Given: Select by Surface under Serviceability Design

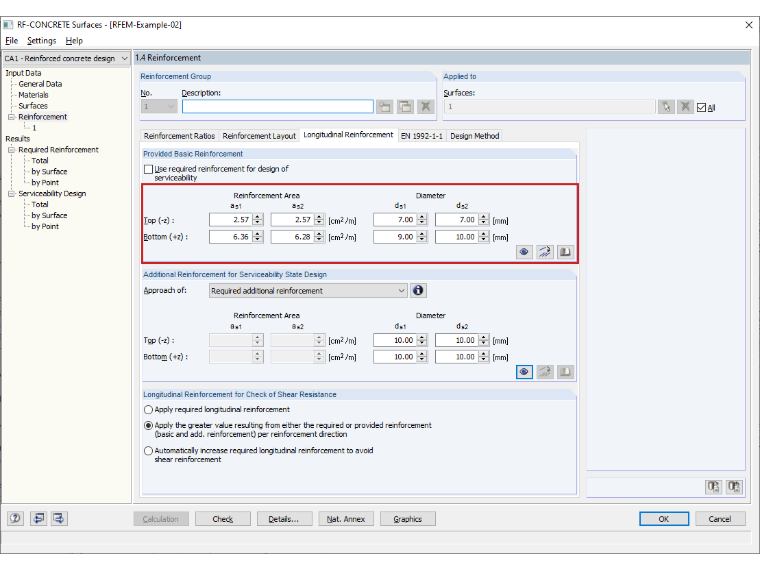Looking at the screenshot, I should click(x=49, y=215).
